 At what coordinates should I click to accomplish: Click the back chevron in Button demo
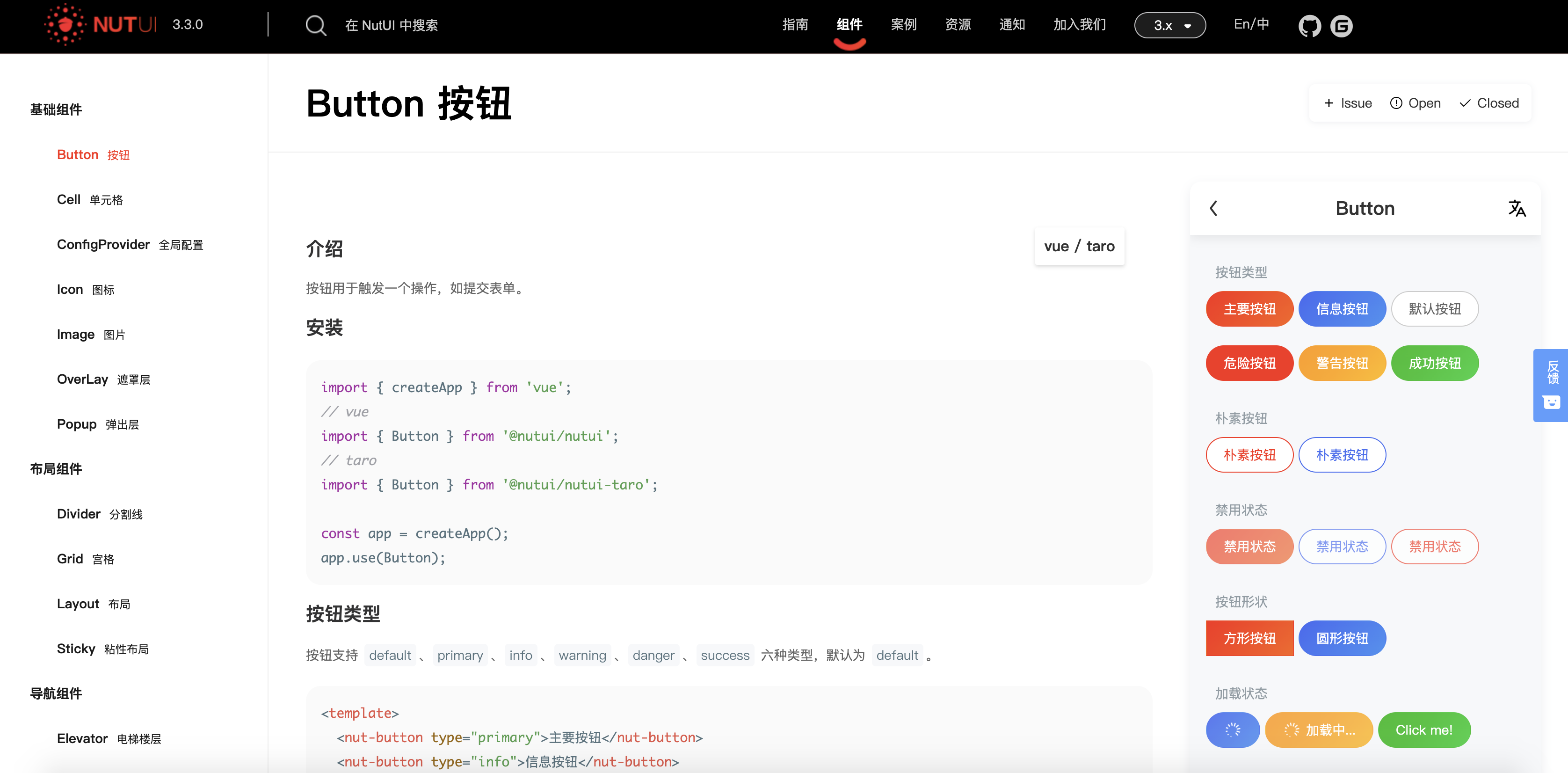pyautogui.click(x=1213, y=208)
